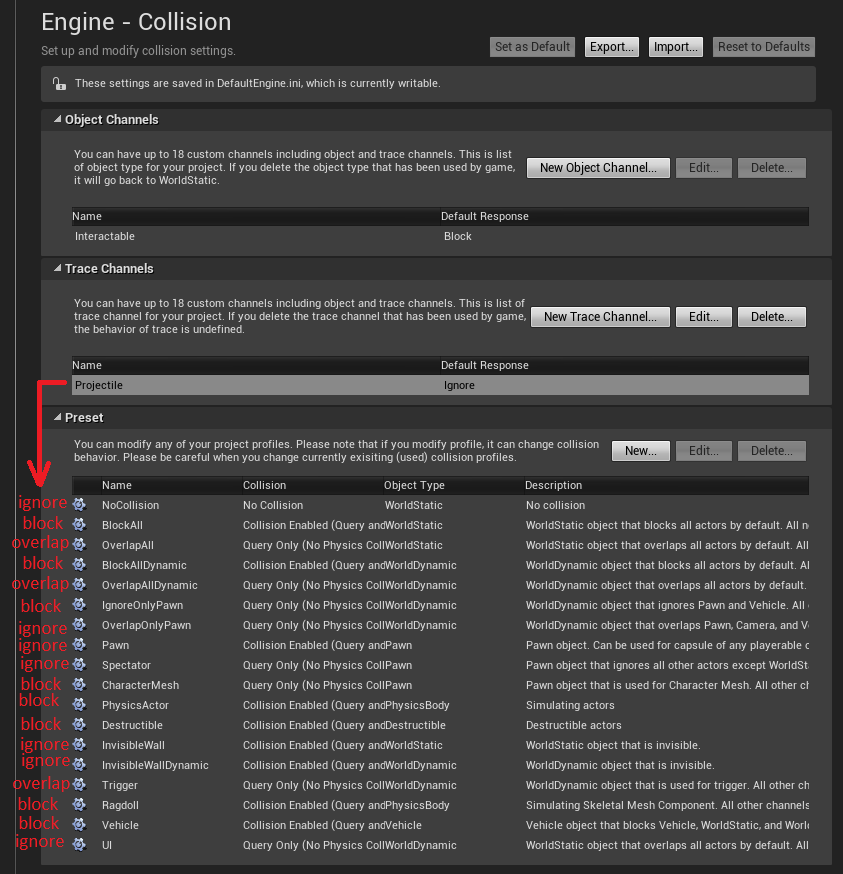Click the lock icon in the writable notice
The height and width of the screenshot is (874, 843).
click(59, 84)
